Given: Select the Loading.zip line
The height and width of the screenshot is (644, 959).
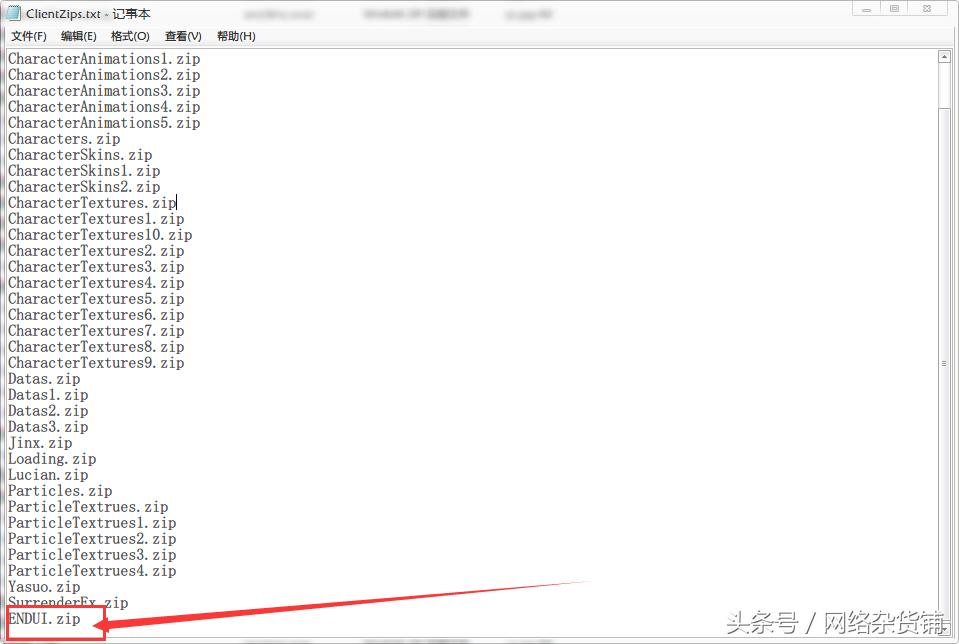Looking at the screenshot, I should pyautogui.click(x=52, y=459).
